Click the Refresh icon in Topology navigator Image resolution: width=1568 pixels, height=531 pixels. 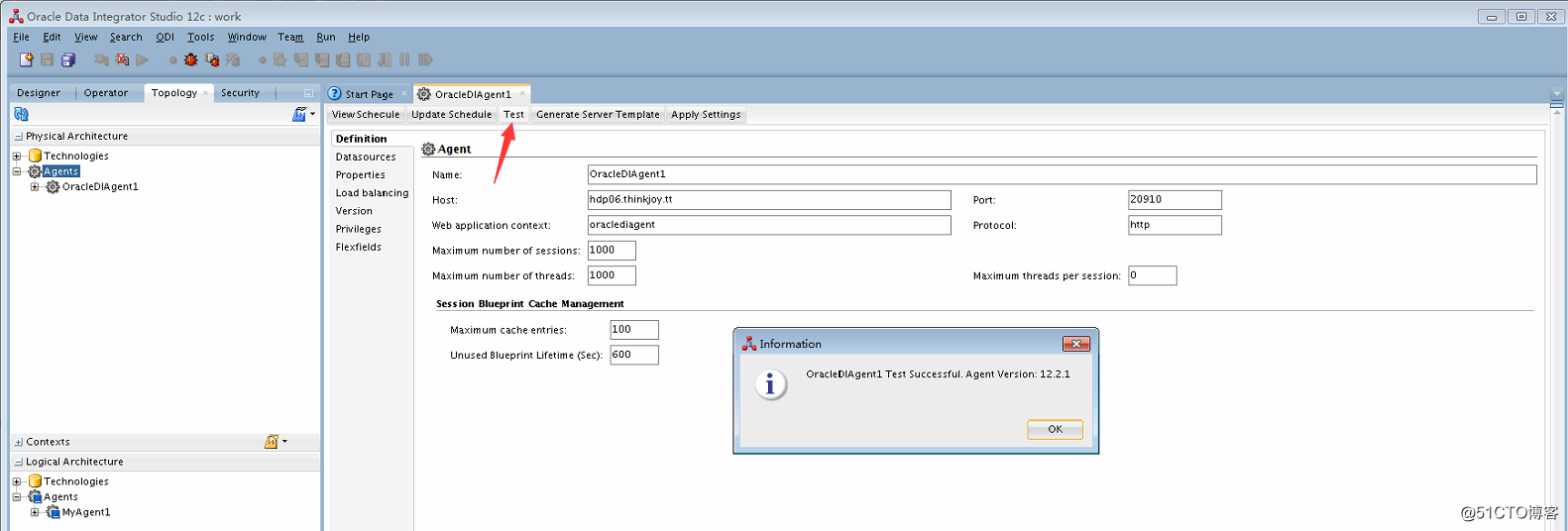[21, 114]
